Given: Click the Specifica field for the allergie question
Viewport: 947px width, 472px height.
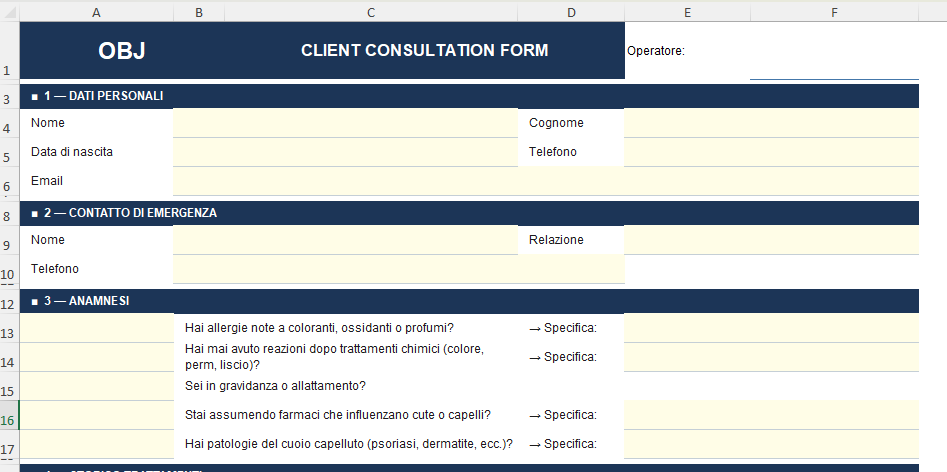Looking at the screenshot, I should click(x=771, y=328).
